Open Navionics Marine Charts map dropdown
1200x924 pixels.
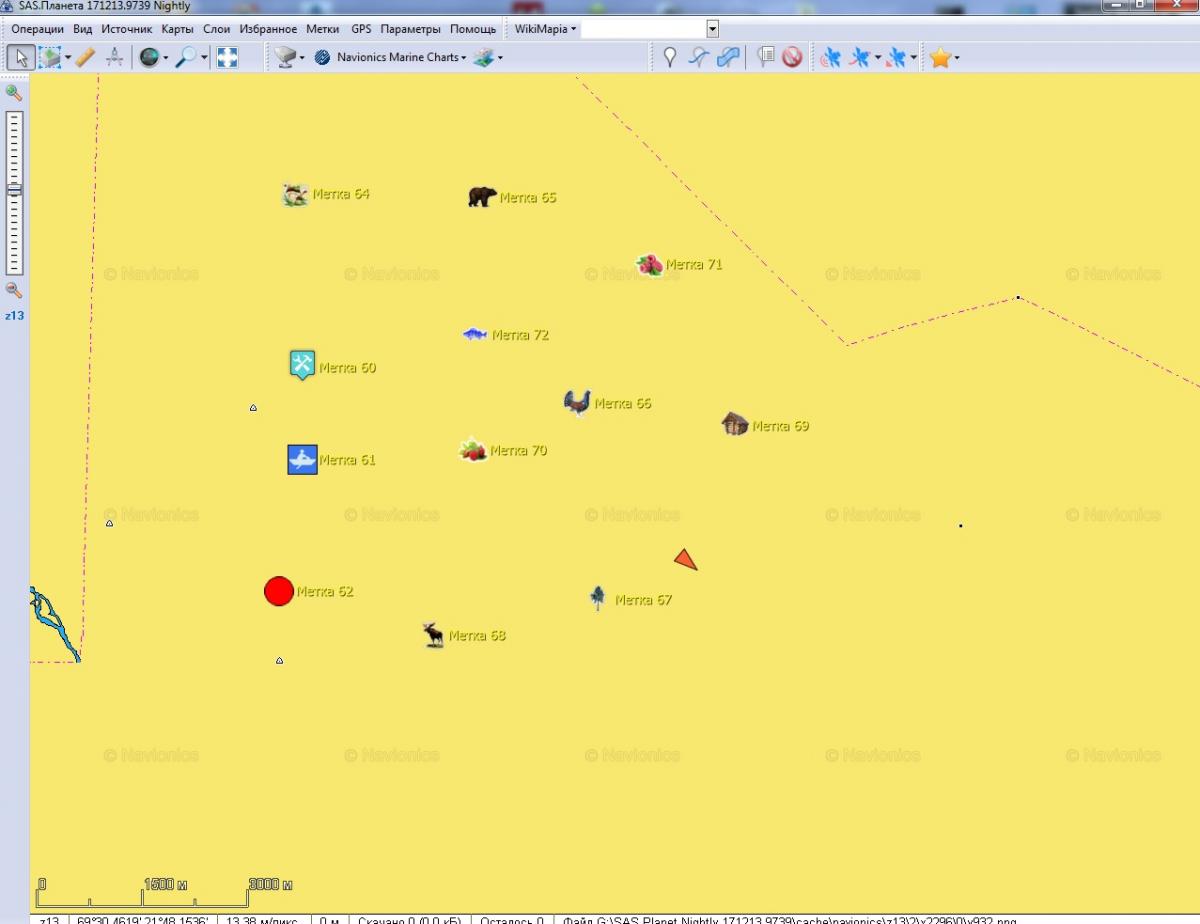coord(396,58)
